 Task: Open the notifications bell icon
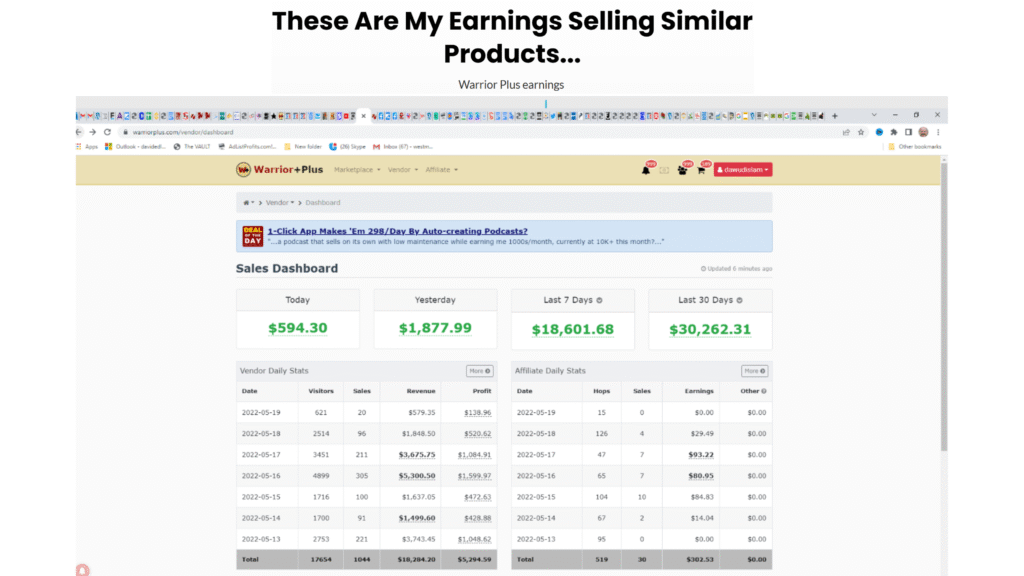pos(646,169)
